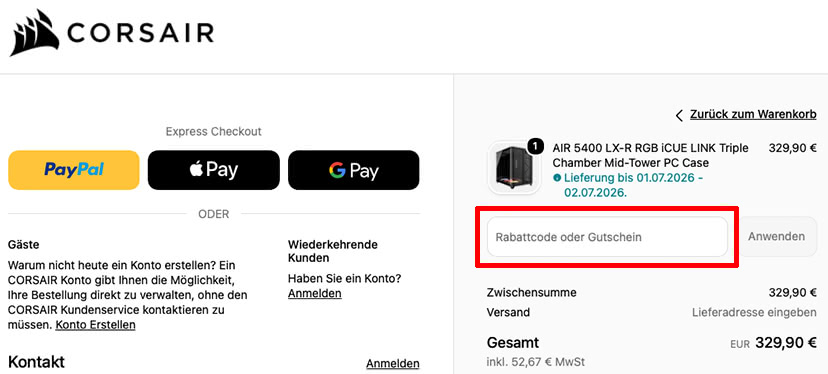
Task: Click the back chevron beside Zurück zum Warenkorb
Action: coord(679,115)
